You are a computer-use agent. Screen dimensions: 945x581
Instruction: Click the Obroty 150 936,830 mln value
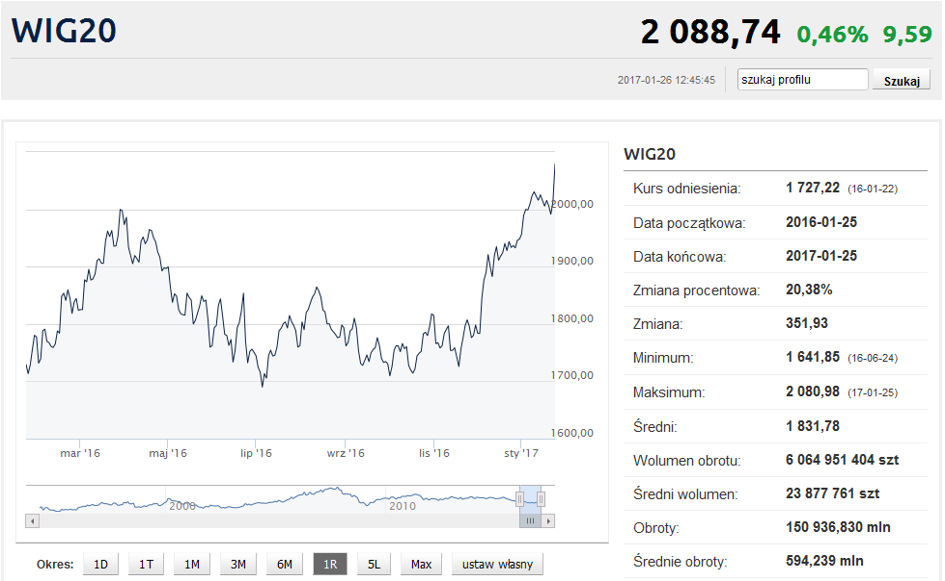(838, 527)
